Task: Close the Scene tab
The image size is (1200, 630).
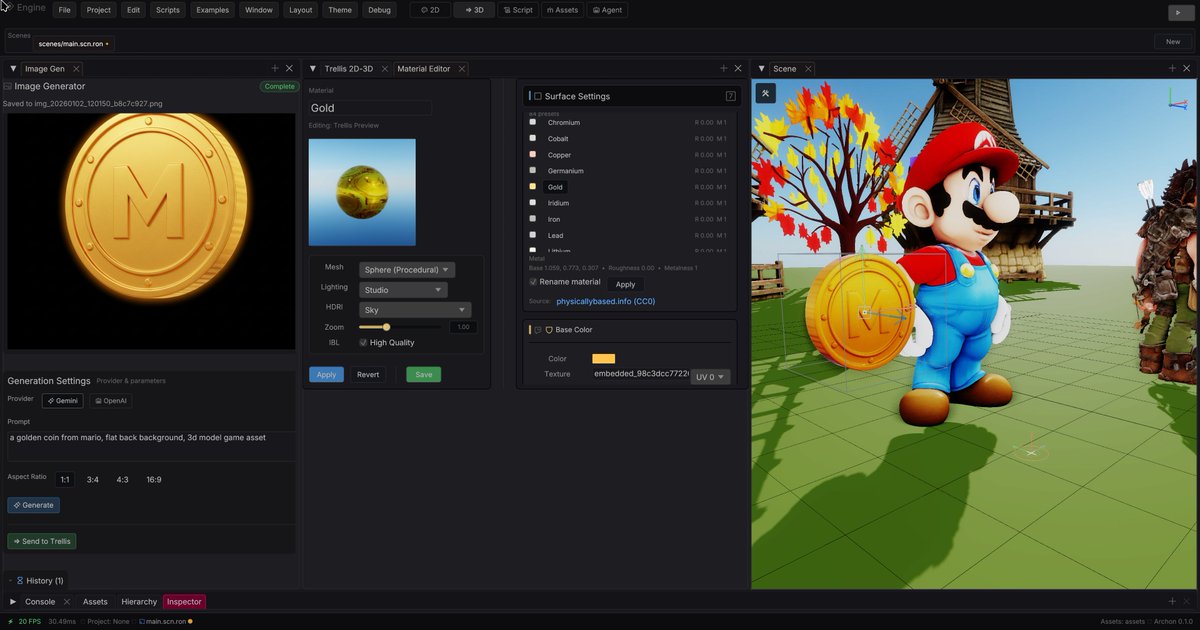Action: point(807,69)
